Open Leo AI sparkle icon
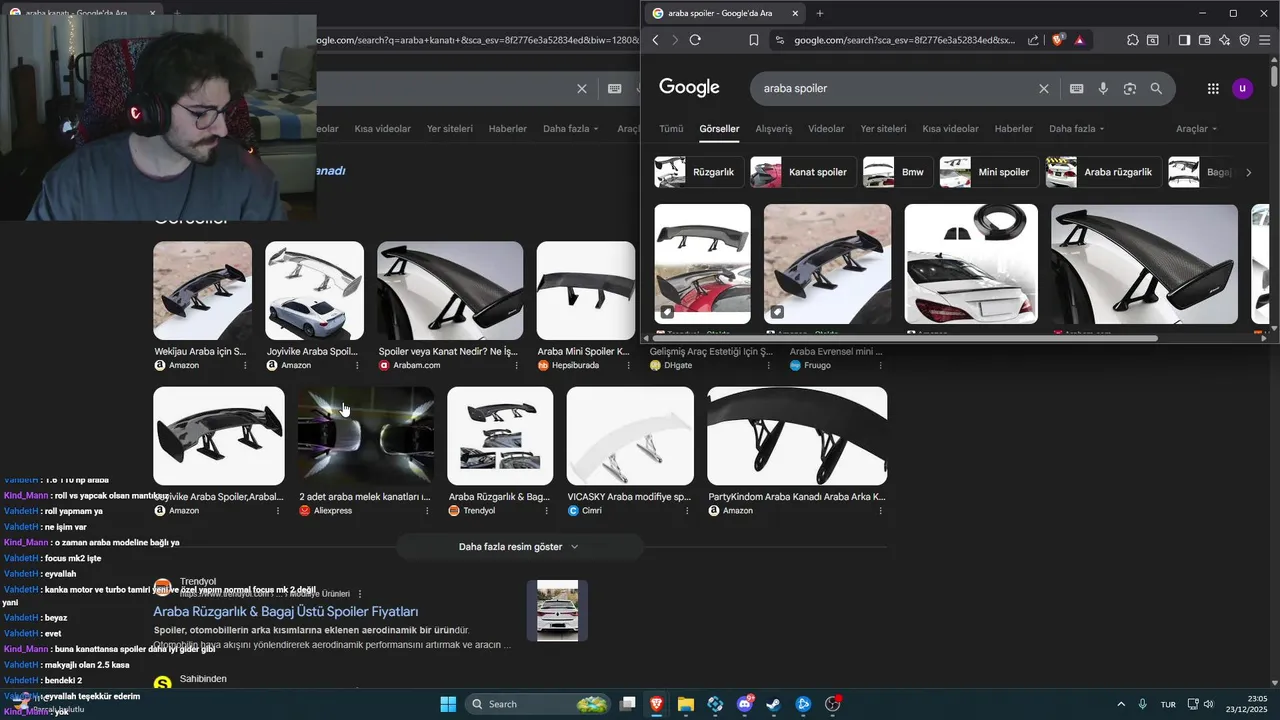Screen dimensions: 1280x720 pyautogui.click(x=1224, y=40)
